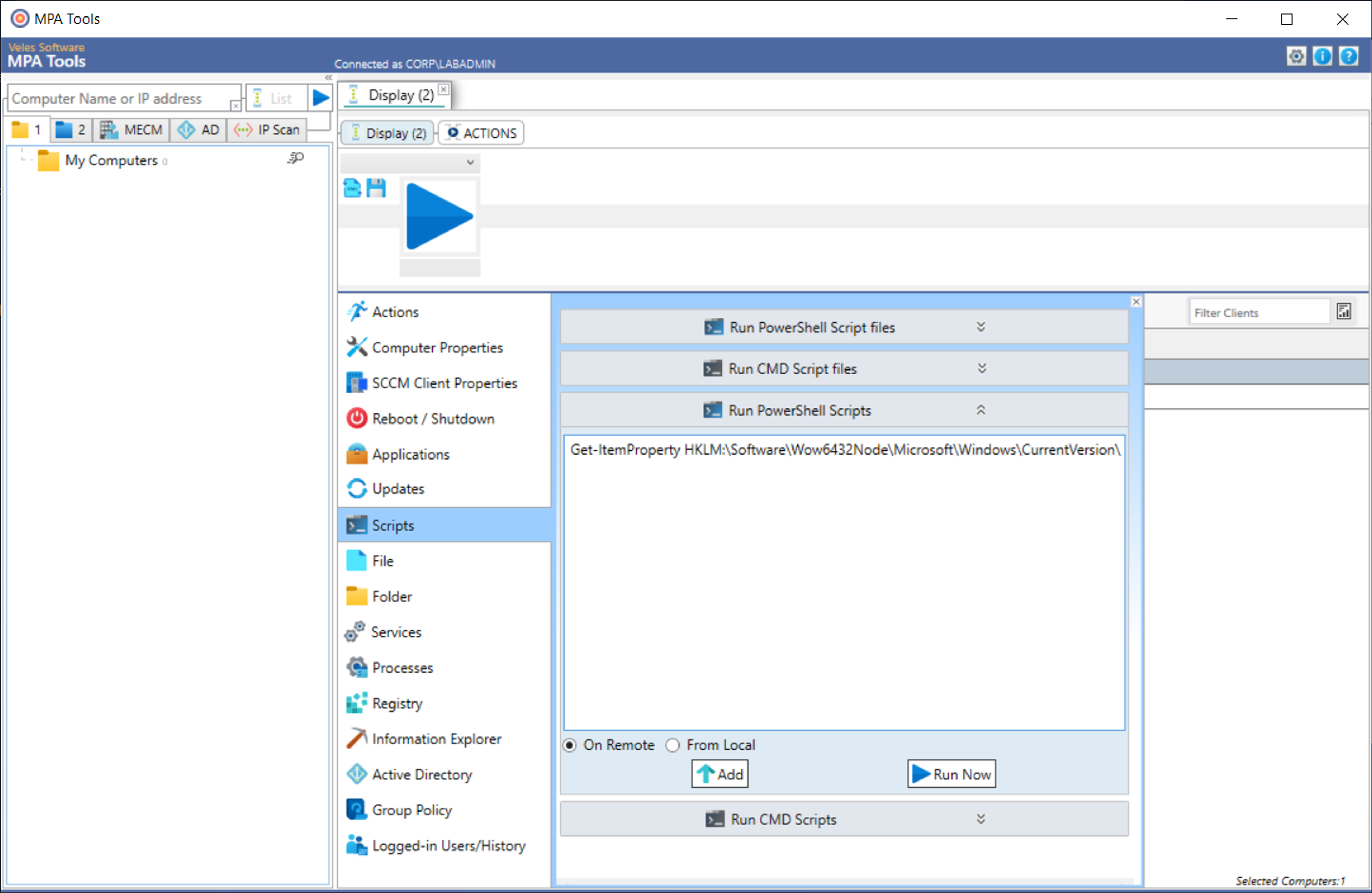
Task: Select the inner Display (2) sub-tab
Action: 388,133
